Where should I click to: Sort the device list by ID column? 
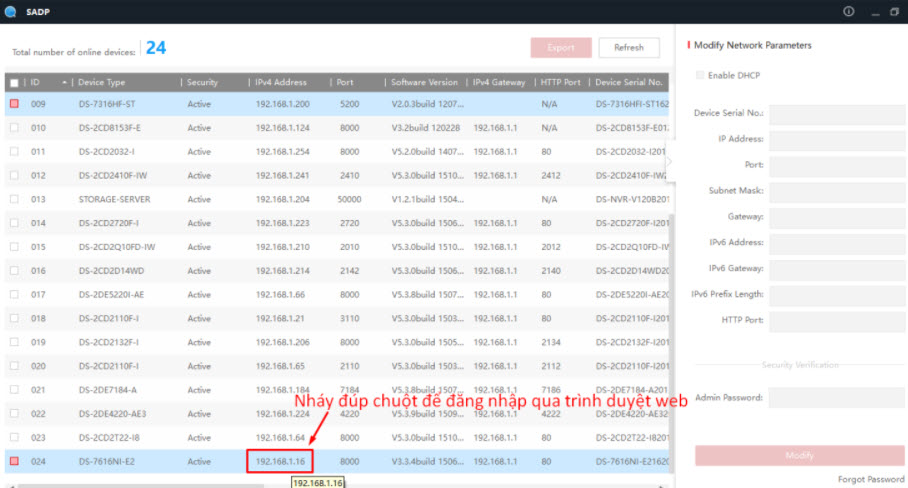[x=36, y=82]
